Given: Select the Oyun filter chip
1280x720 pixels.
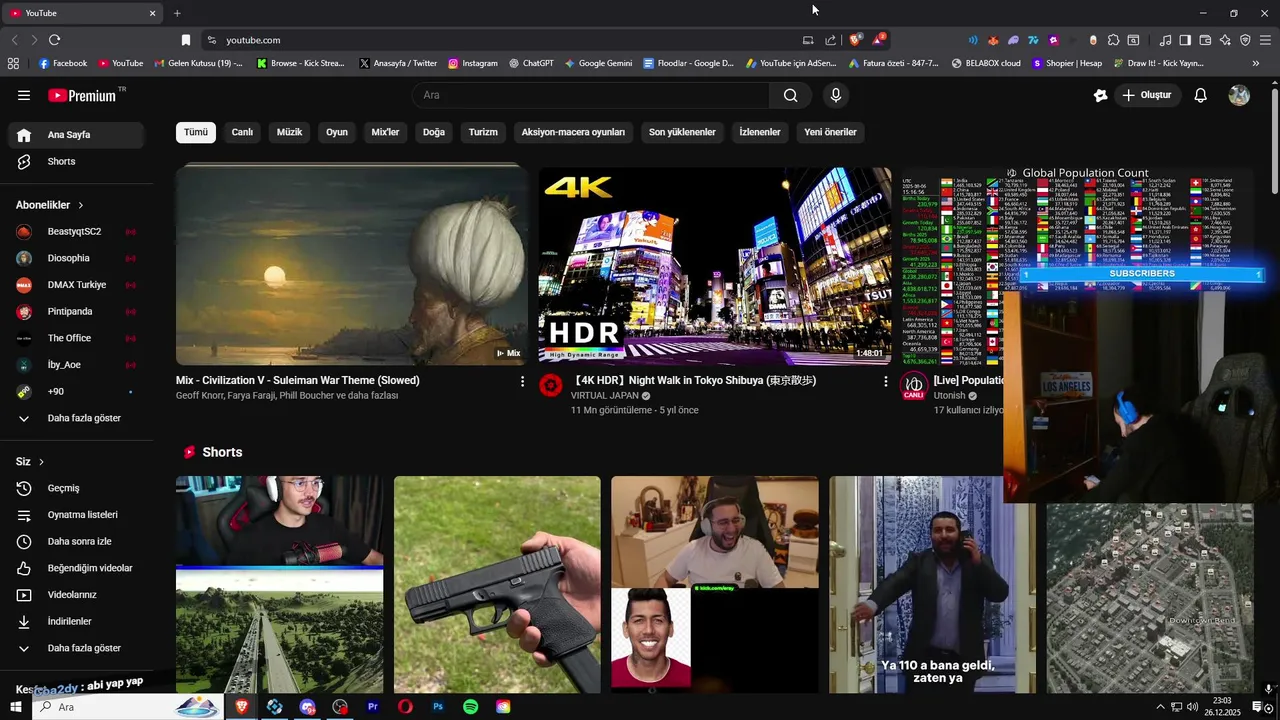Looking at the screenshot, I should [x=337, y=132].
